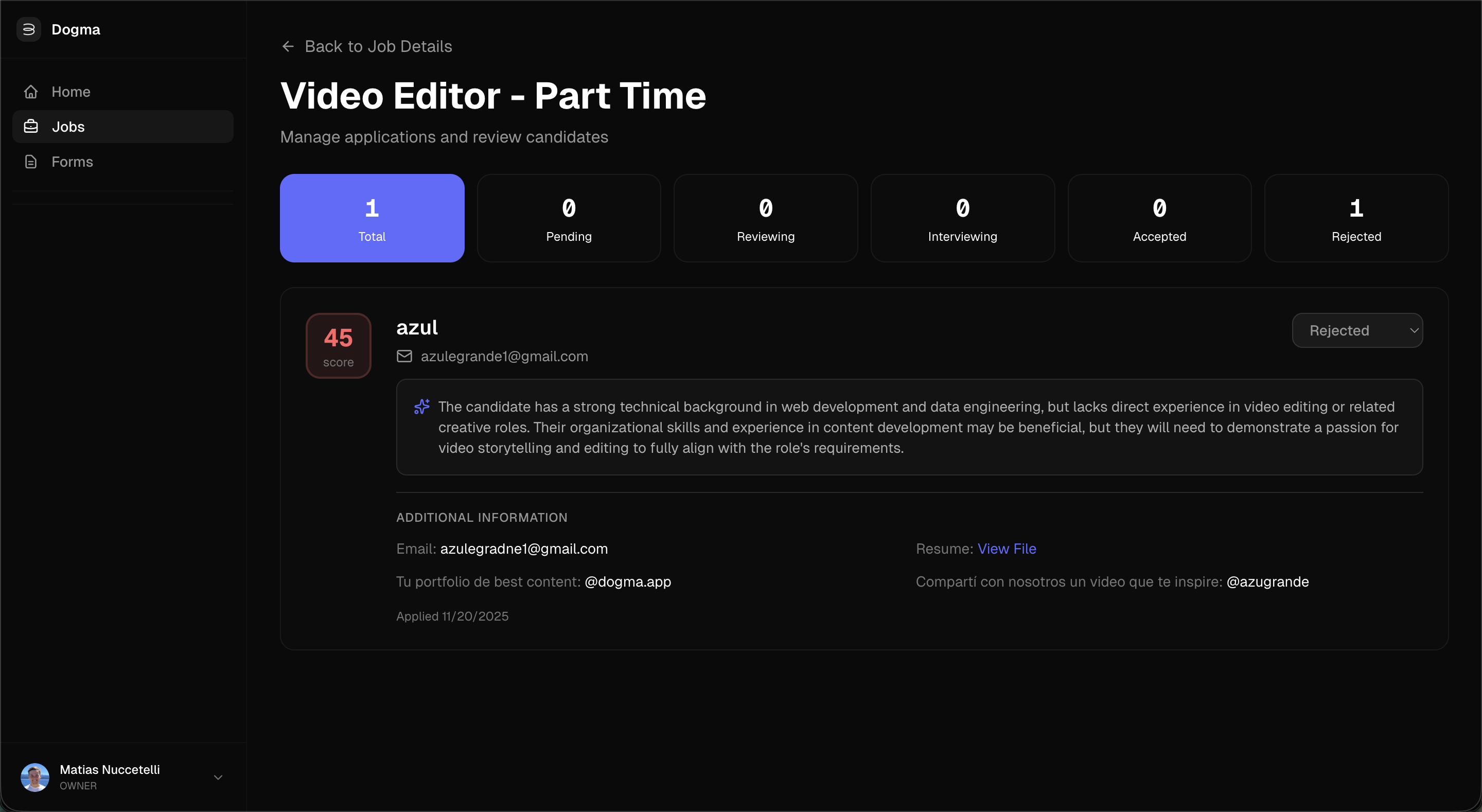Click the Jobs briefcase icon
Screen dimensions: 1482x812
(30, 126)
